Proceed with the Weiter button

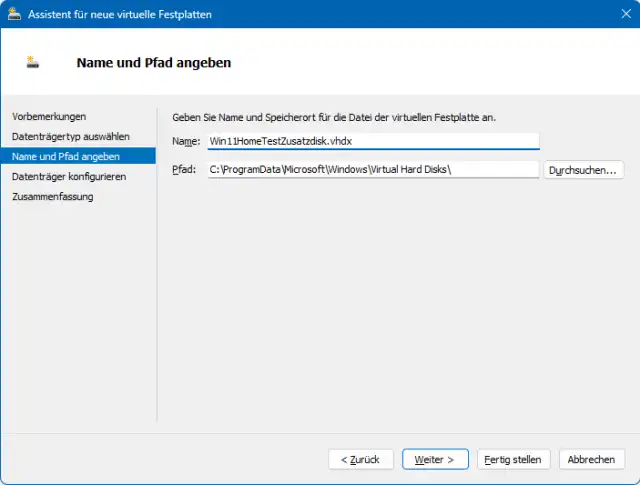435,459
